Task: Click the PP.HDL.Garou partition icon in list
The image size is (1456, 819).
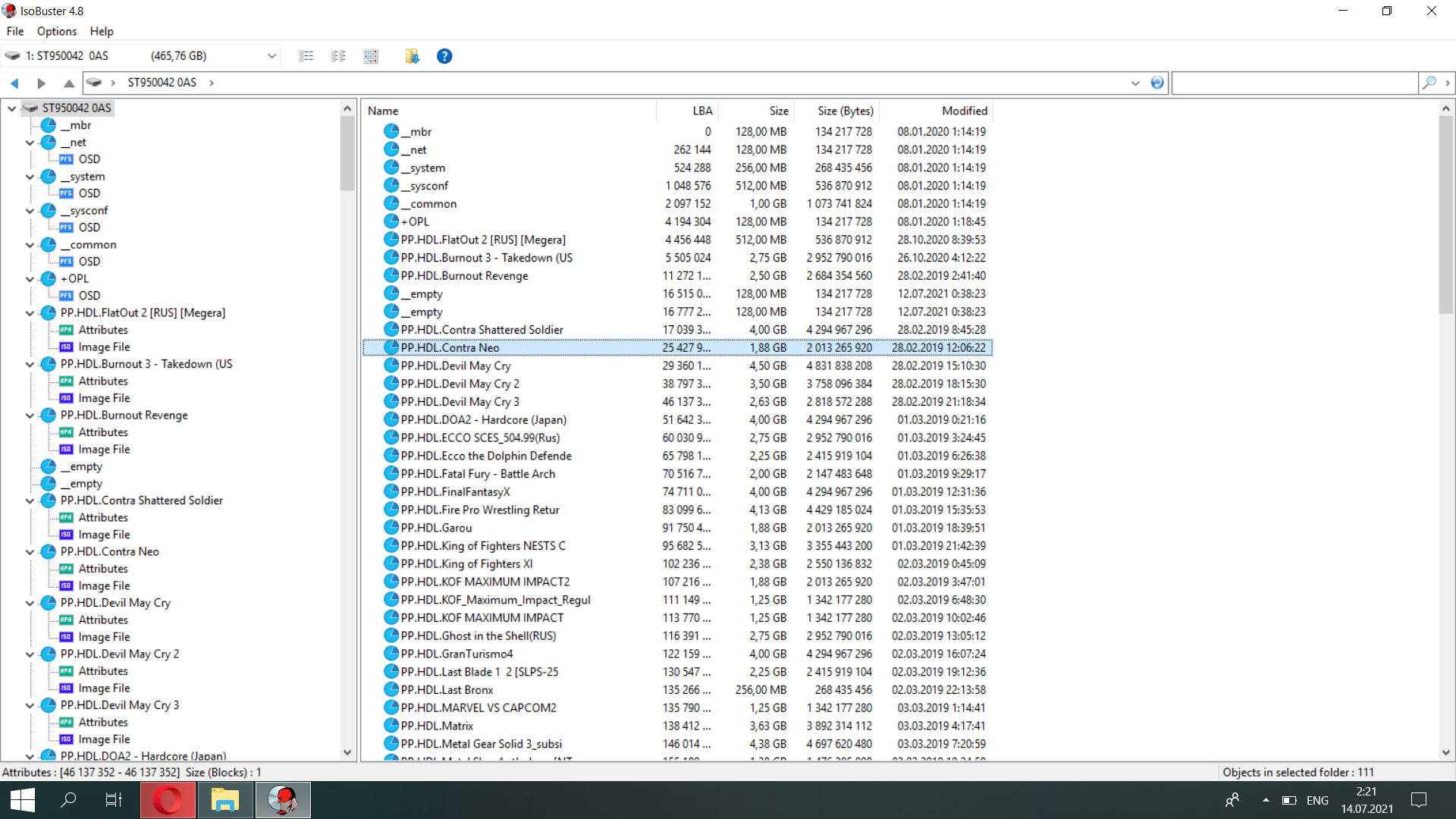Action: click(x=391, y=528)
